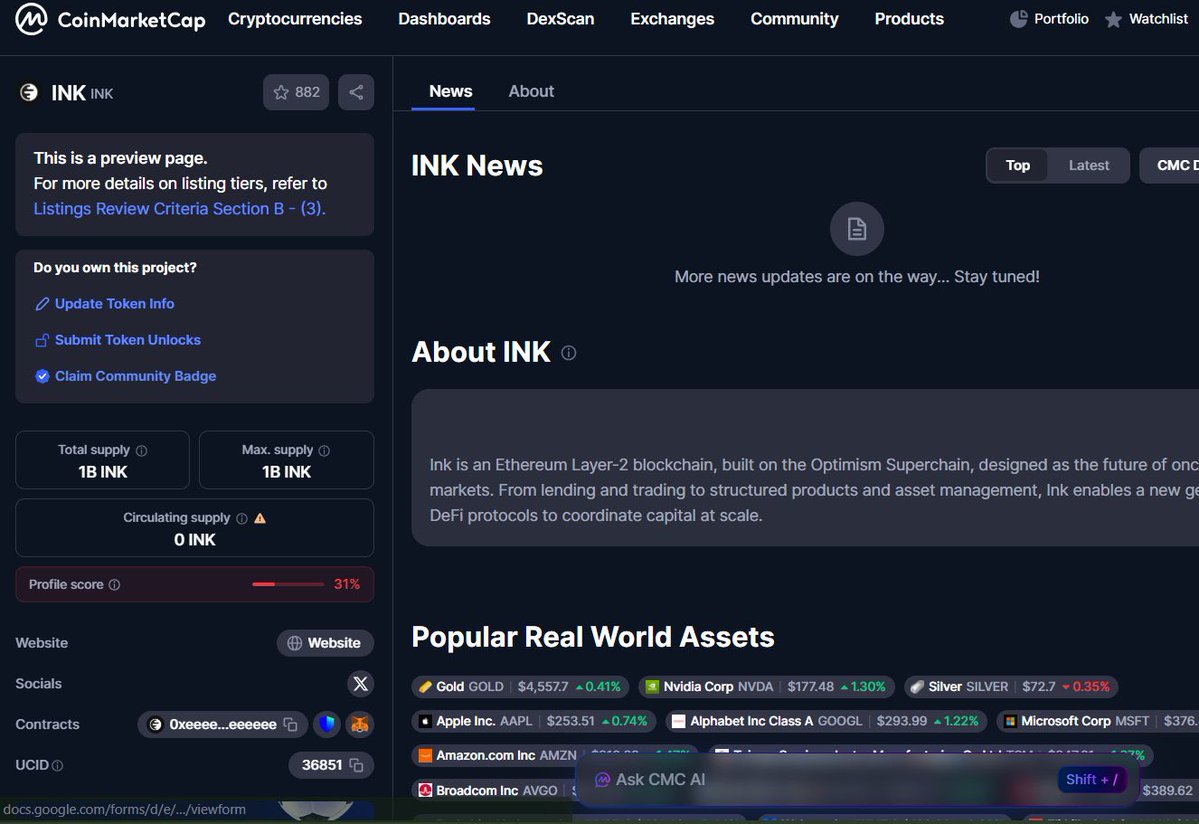
Task: Select the Latest news filter
Action: [x=1089, y=165]
